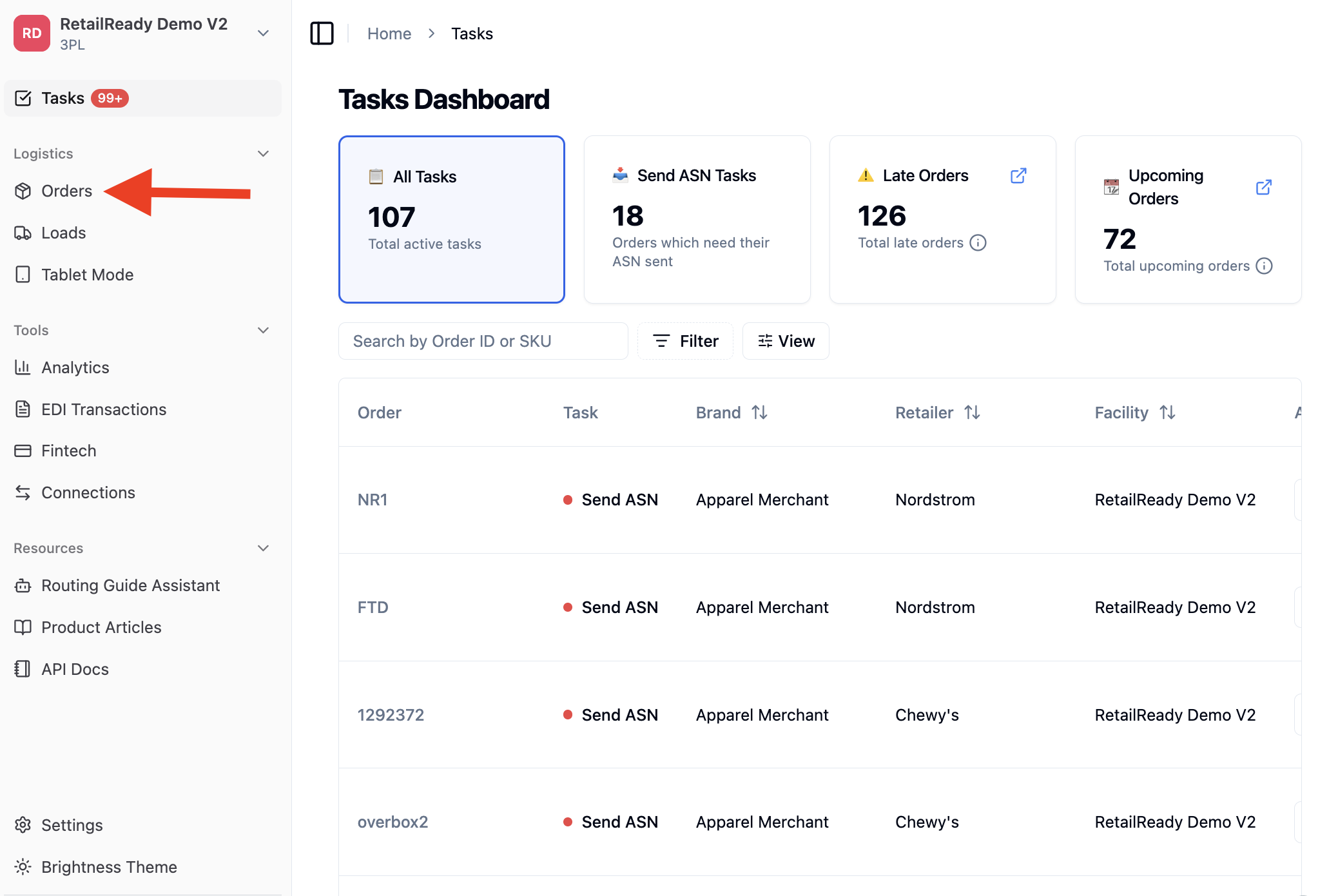The height and width of the screenshot is (896, 1338).
Task: Open Late Orders external link icon
Action: tap(1018, 175)
